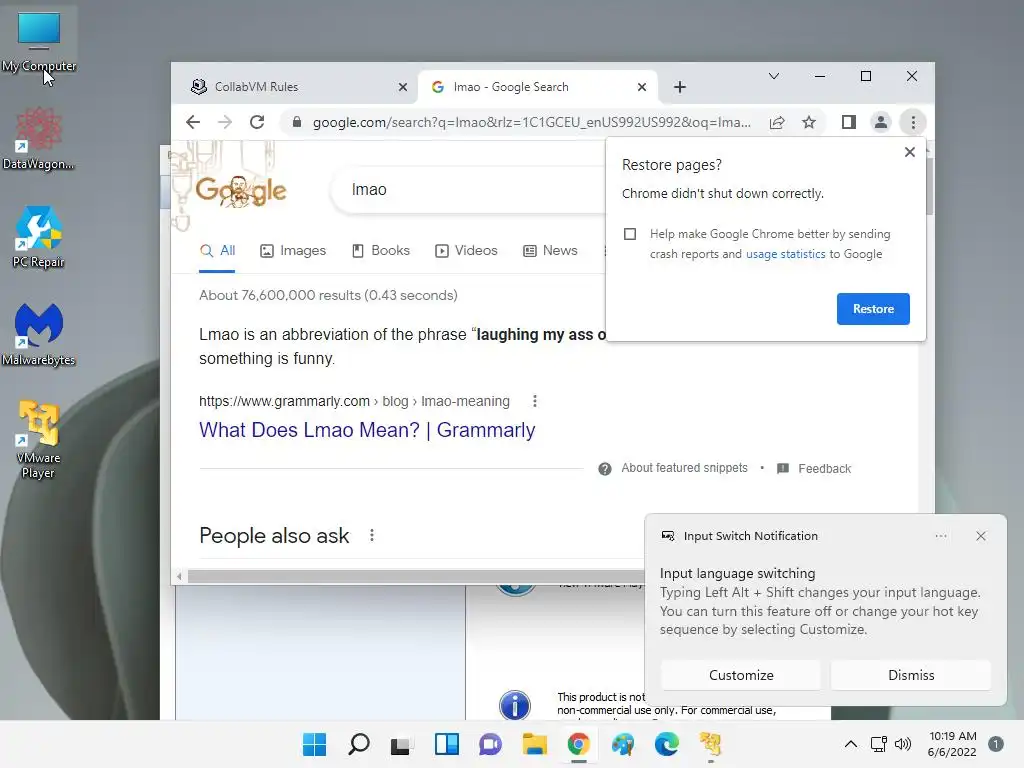Open Chrome's side panel icon

click(x=848, y=122)
